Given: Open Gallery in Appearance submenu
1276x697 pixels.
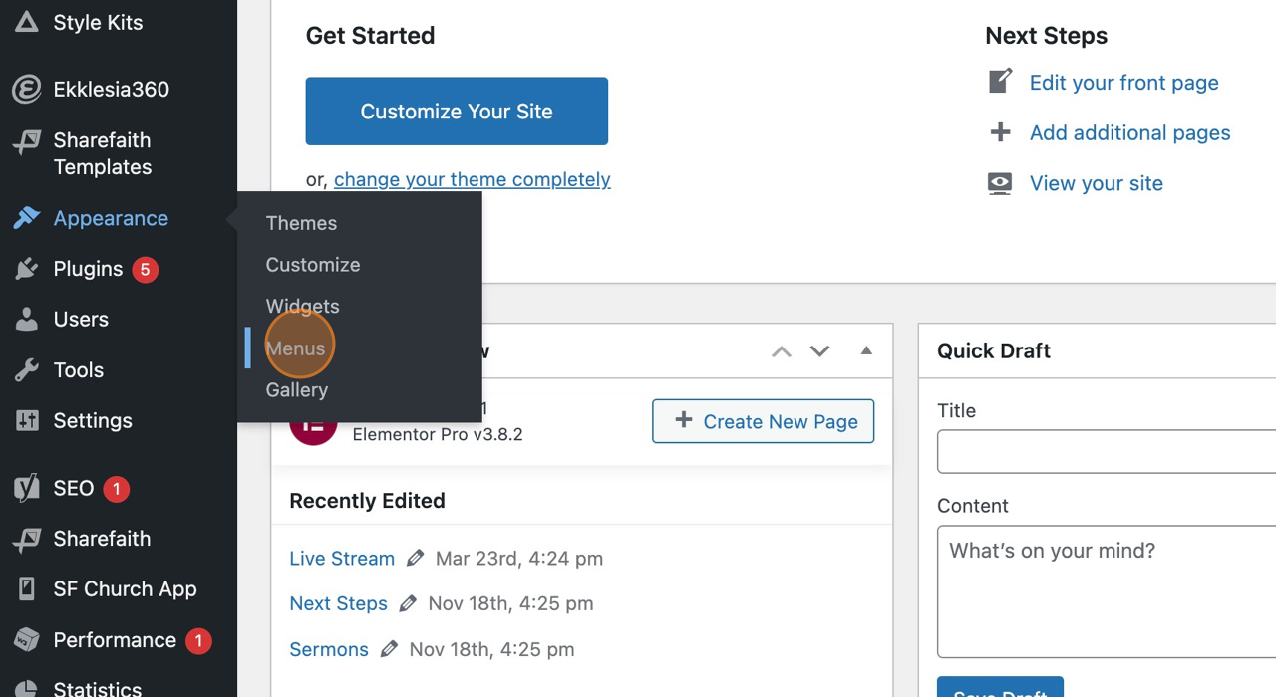Looking at the screenshot, I should (296, 390).
